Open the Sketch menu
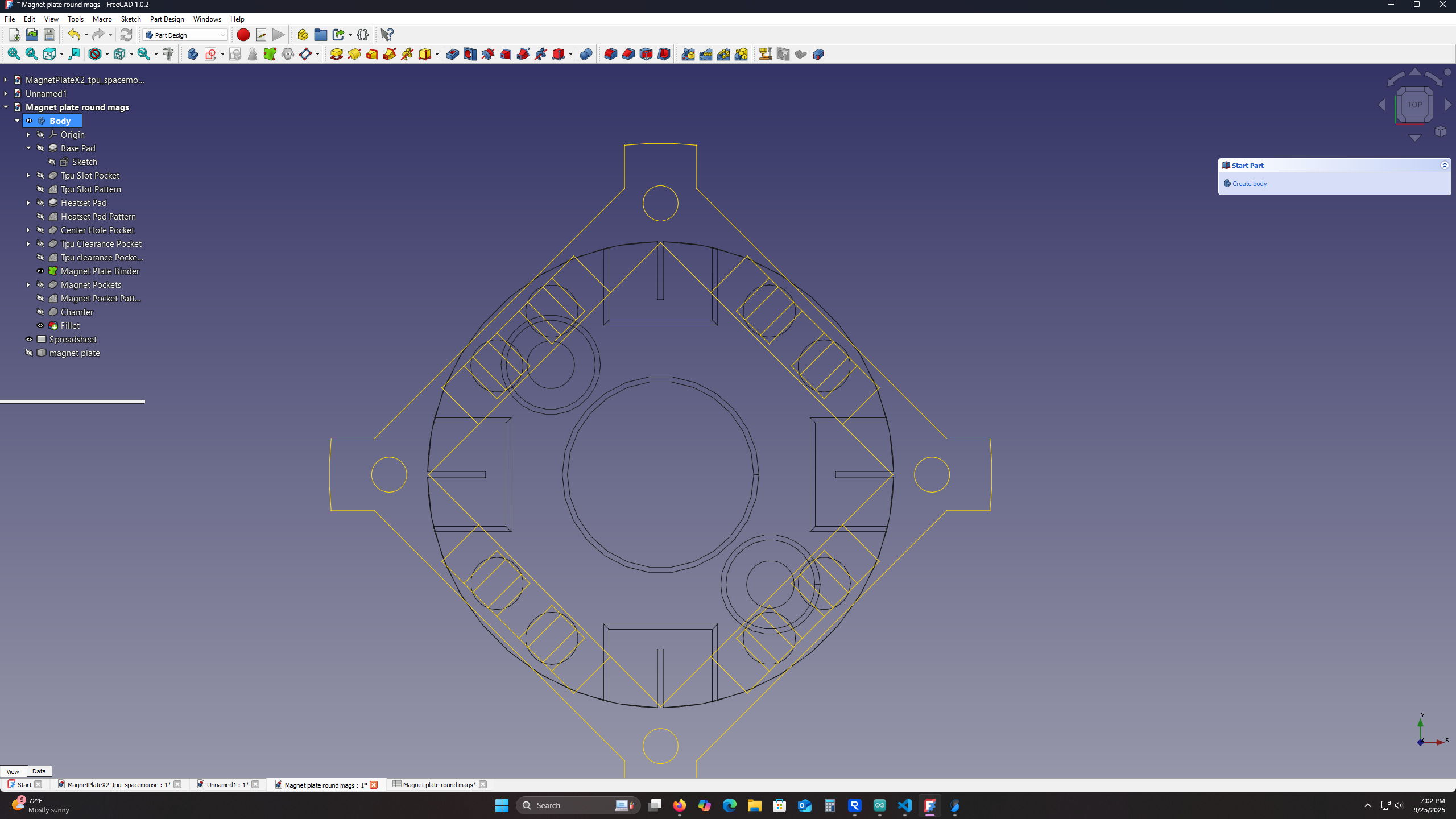The width and height of the screenshot is (1456, 819). 131,19
